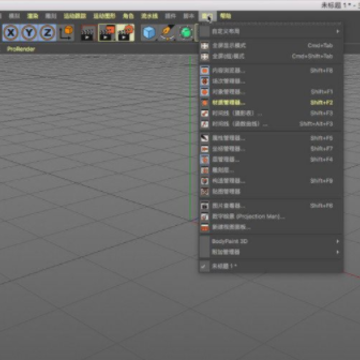
Task: Open 图片查看器 with Shift+F6 shortcut
Action: click(271, 206)
